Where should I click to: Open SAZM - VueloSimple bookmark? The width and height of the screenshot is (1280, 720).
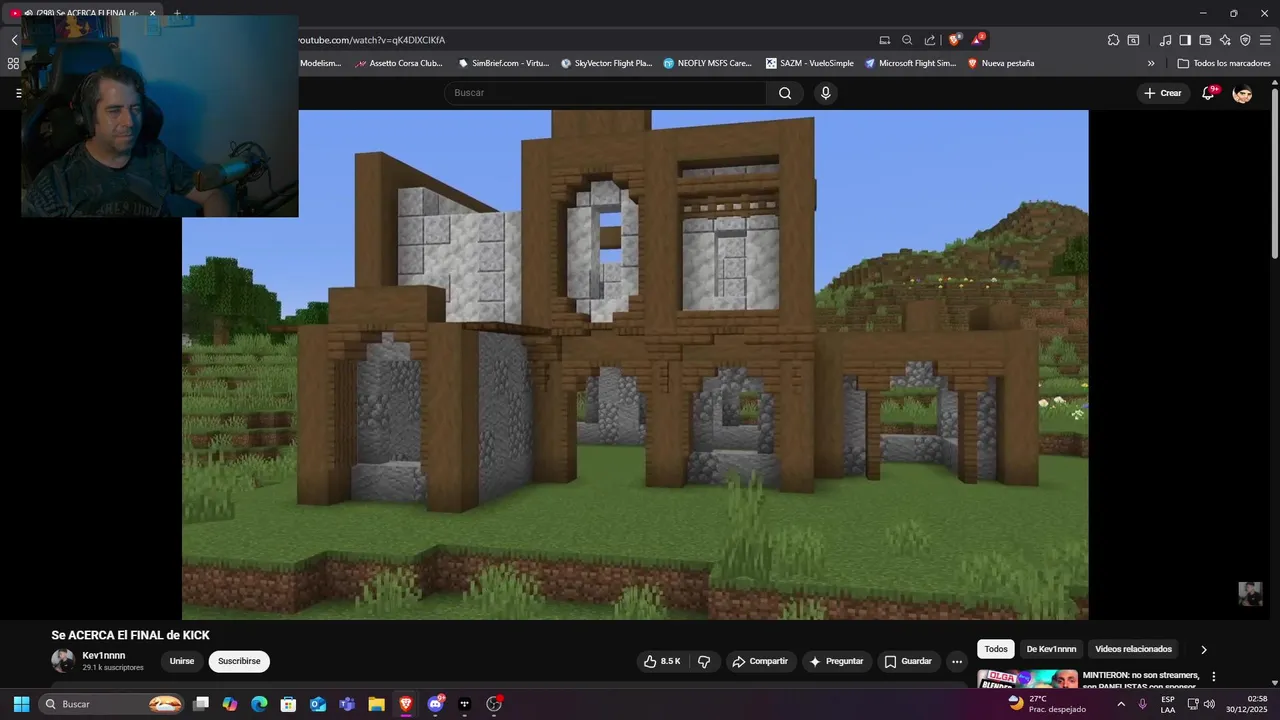[810, 63]
